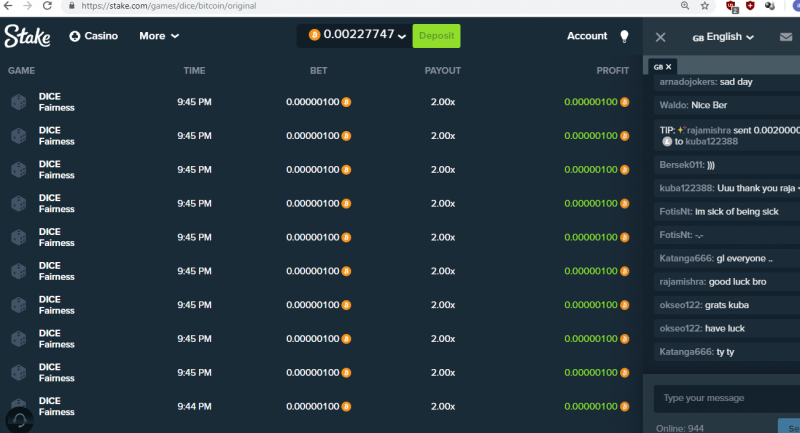The width and height of the screenshot is (800, 433).
Task: Click the bitcoin icon beside the balance
Action: click(314, 35)
